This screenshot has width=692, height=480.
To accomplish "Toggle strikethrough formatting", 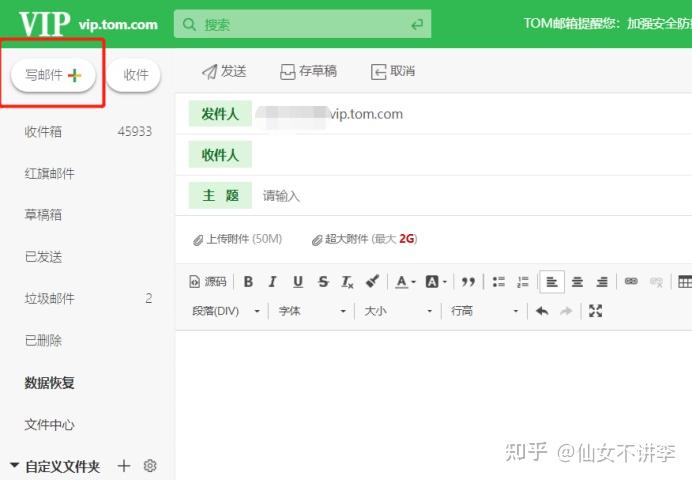I will (x=323, y=281).
